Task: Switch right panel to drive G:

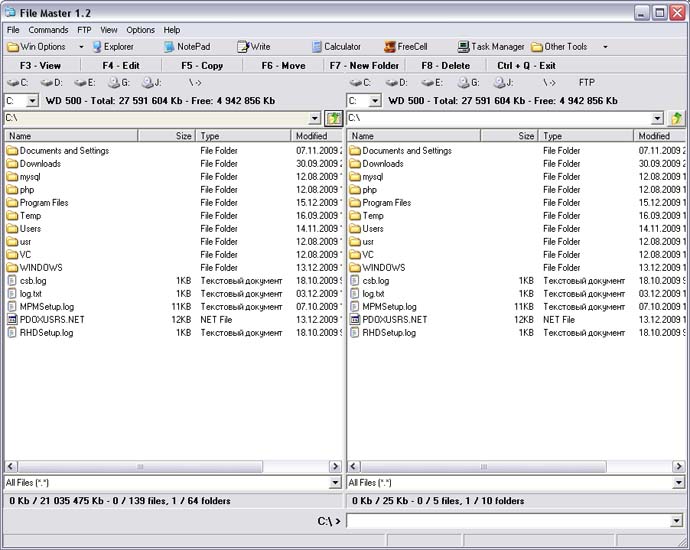Action: coord(468,82)
